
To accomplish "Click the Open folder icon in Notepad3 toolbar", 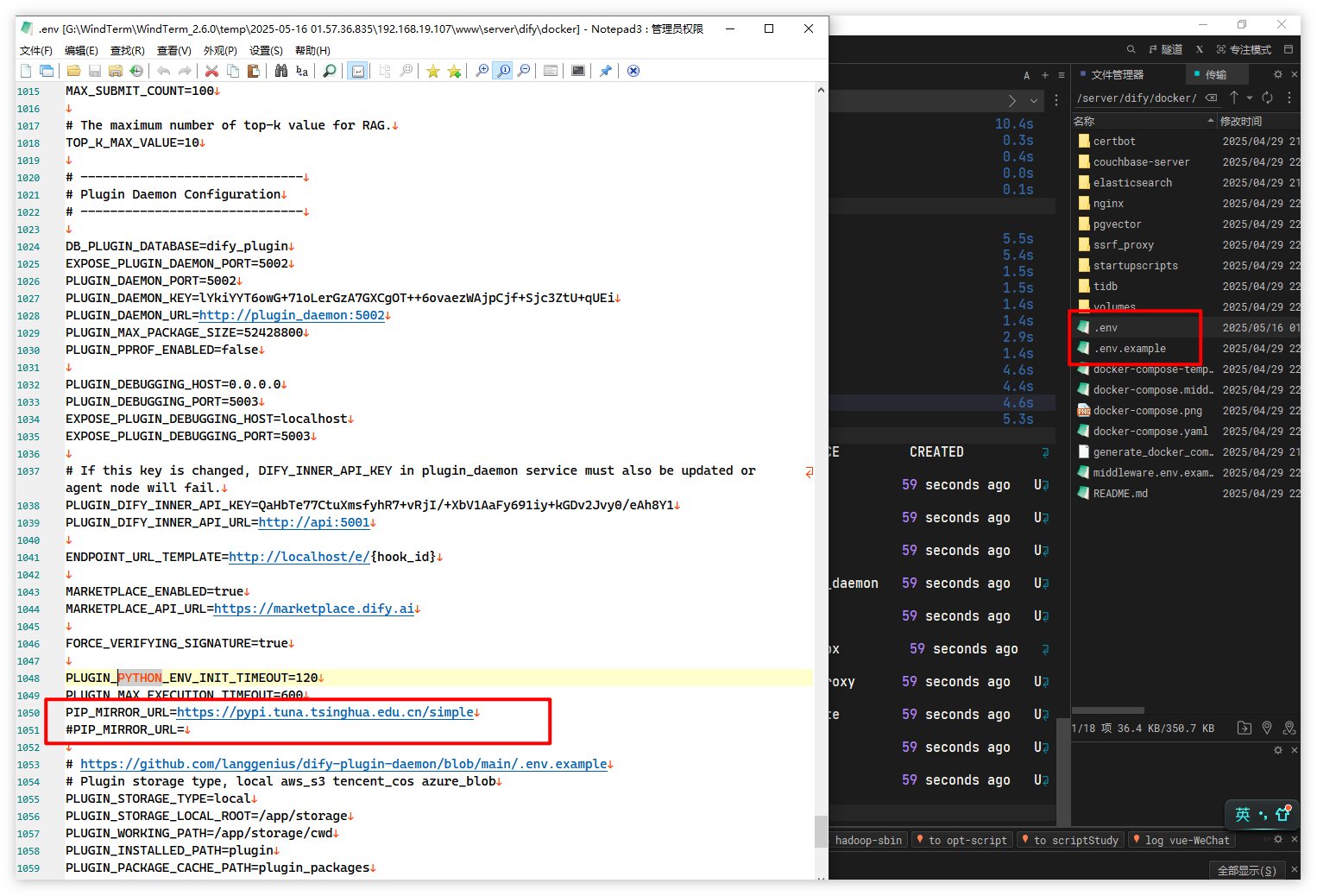I will click(x=74, y=71).
